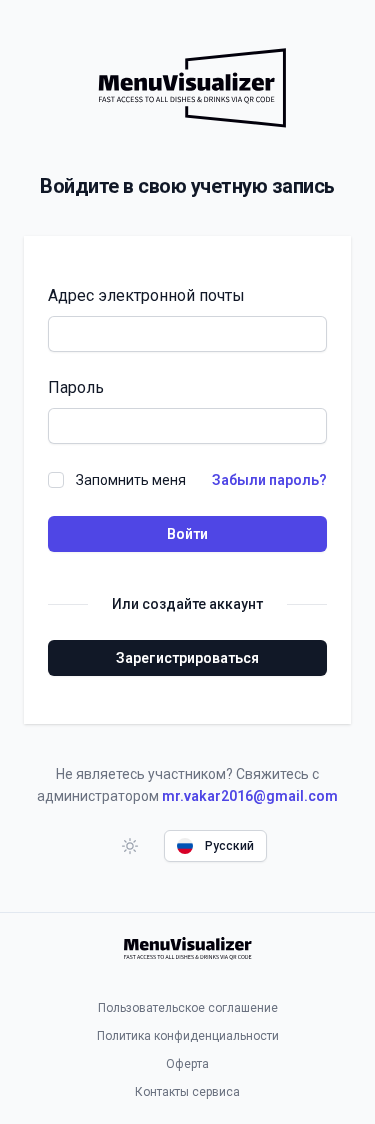Open the "Забыли пароль?" link
The height and width of the screenshot is (1124, 375).
pos(269,480)
